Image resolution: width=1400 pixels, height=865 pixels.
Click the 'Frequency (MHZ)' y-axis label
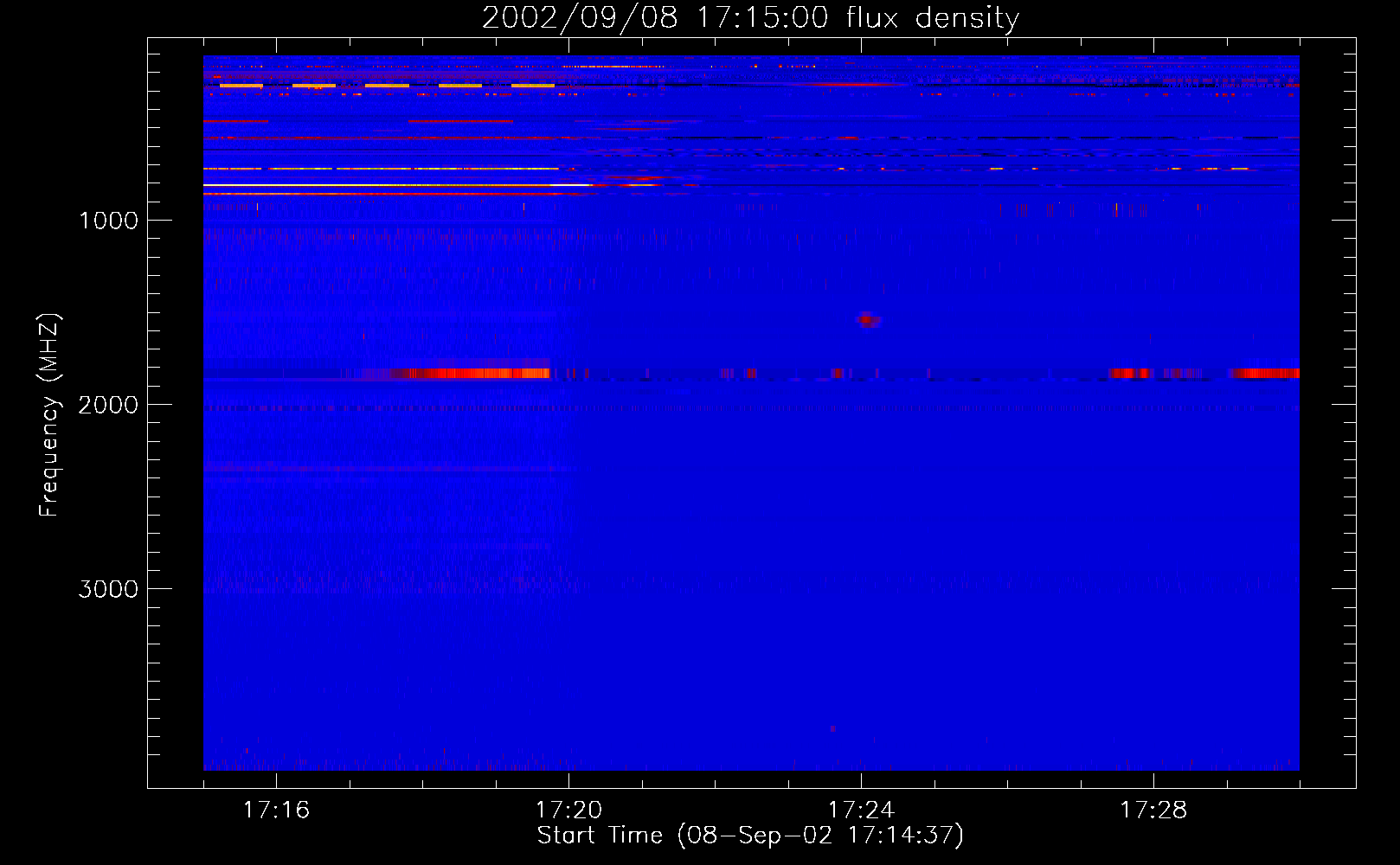tap(49, 415)
